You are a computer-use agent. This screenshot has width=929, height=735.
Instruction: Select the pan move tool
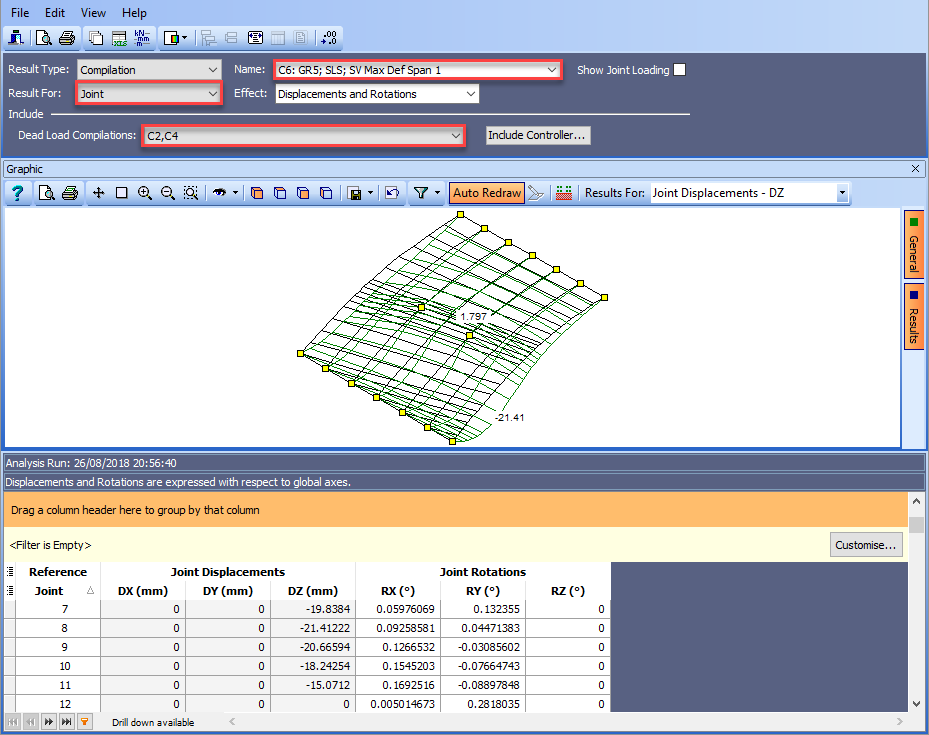pyautogui.click(x=98, y=193)
